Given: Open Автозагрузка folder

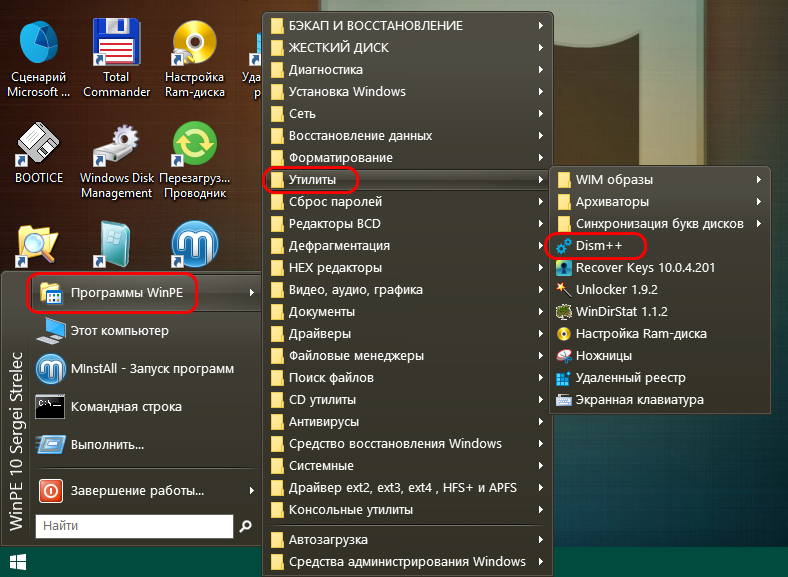Looking at the screenshot, I should [x=408, y=540].
